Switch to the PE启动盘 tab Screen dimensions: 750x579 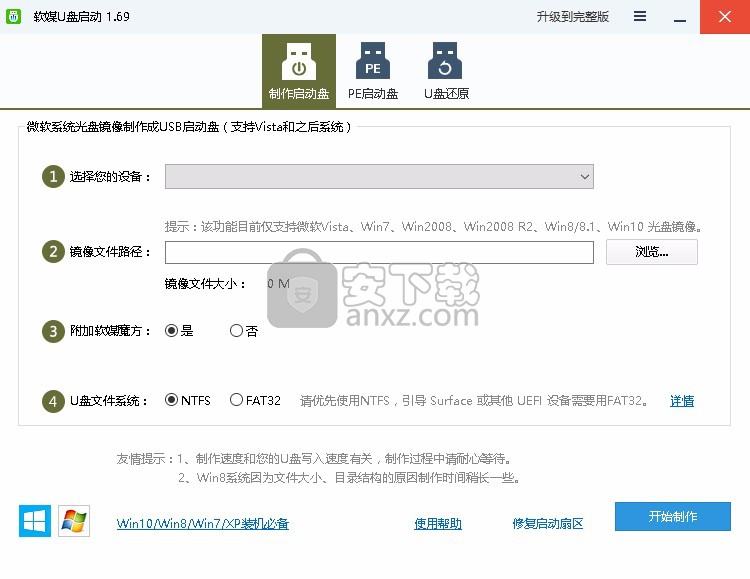(x=373, y=71)
